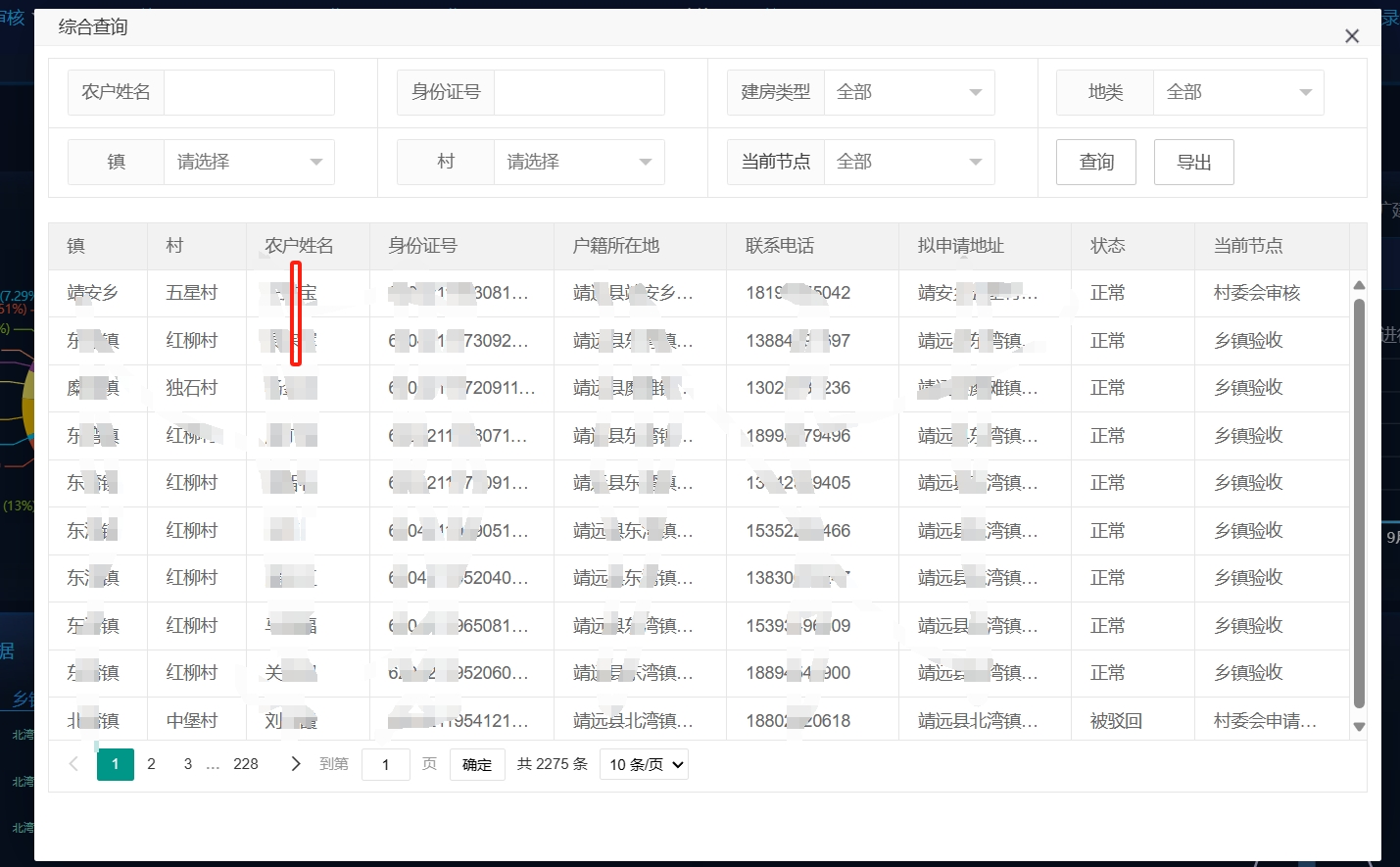This screenshot has width=1400, height=867.
Task: Click the 身份证号 column header
Action: 461,246
